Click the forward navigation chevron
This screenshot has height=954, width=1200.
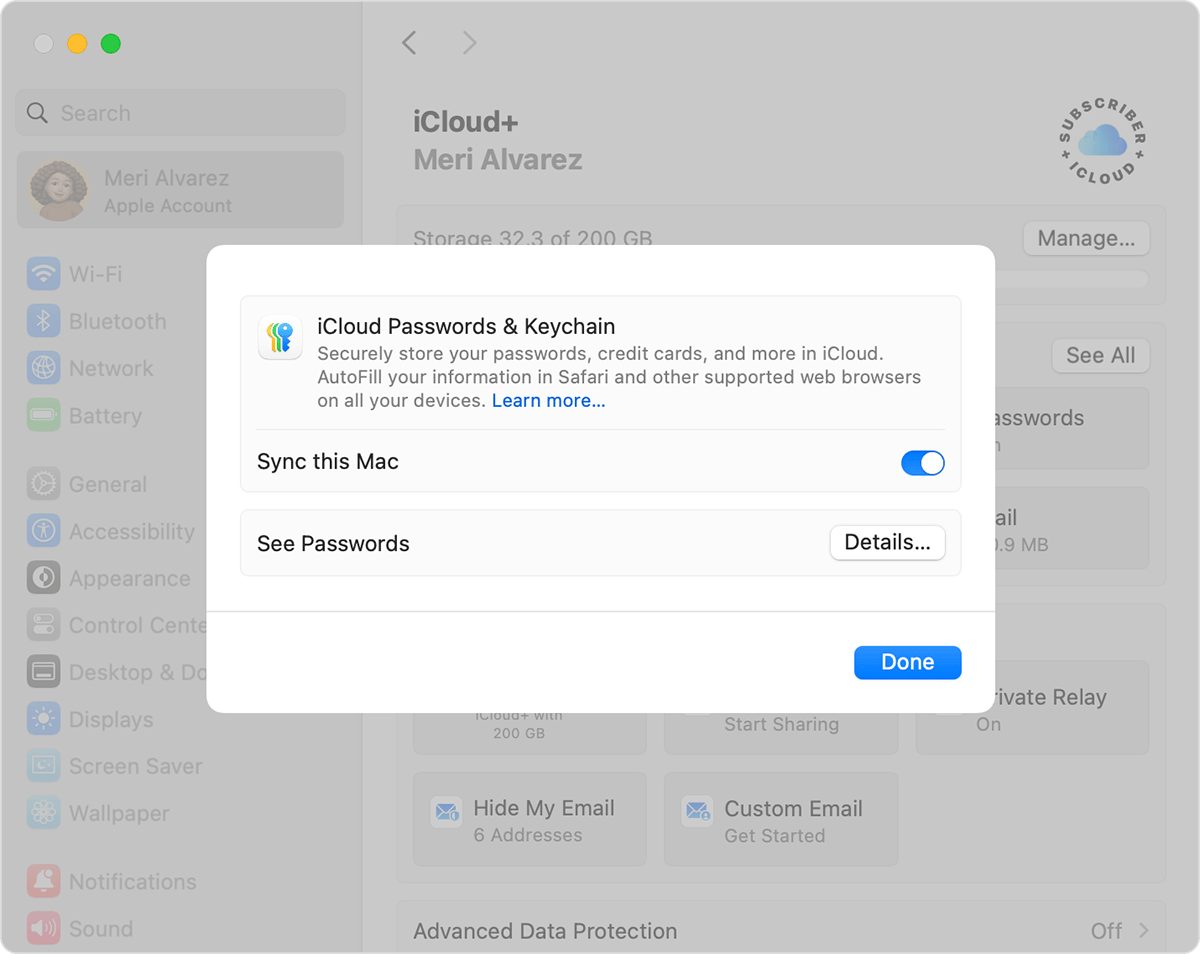click(x=469, y=42)
